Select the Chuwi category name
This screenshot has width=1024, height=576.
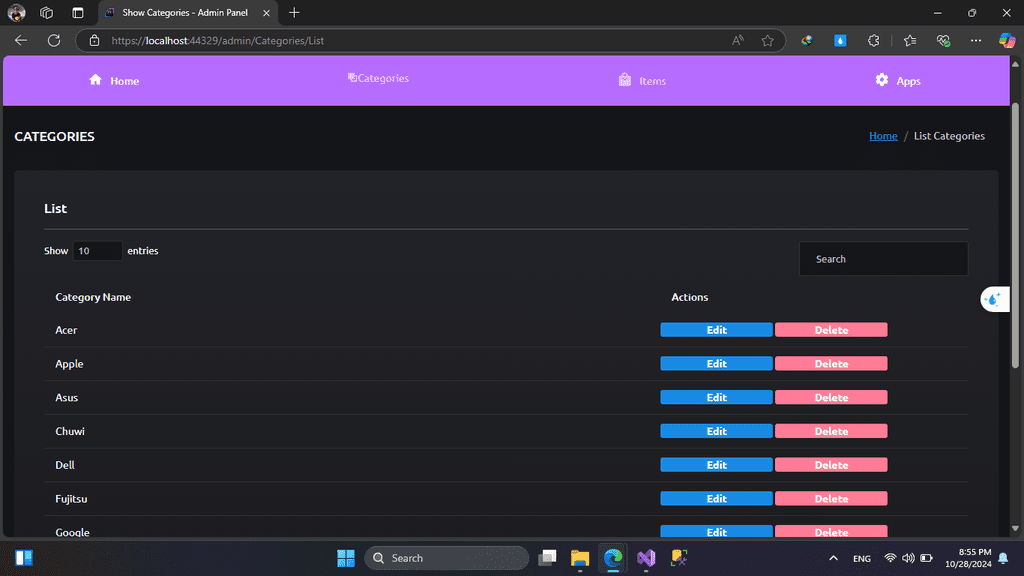pyautogui.click(x=70, y=431)
